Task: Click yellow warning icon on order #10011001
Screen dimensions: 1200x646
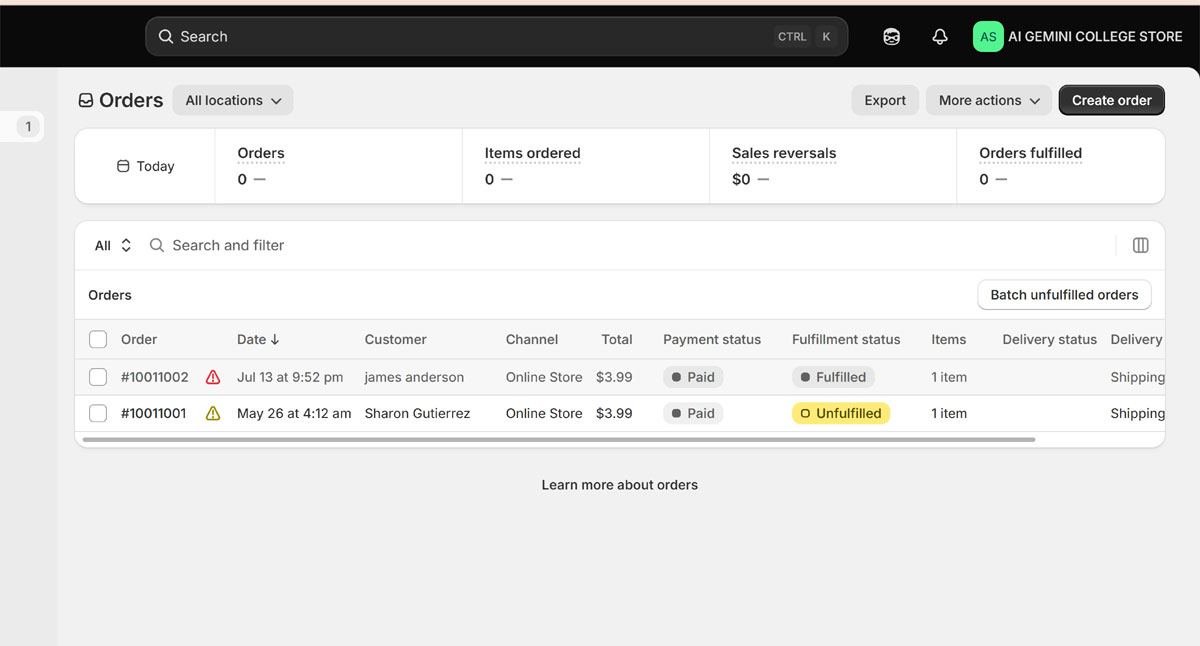Action: 213,413
